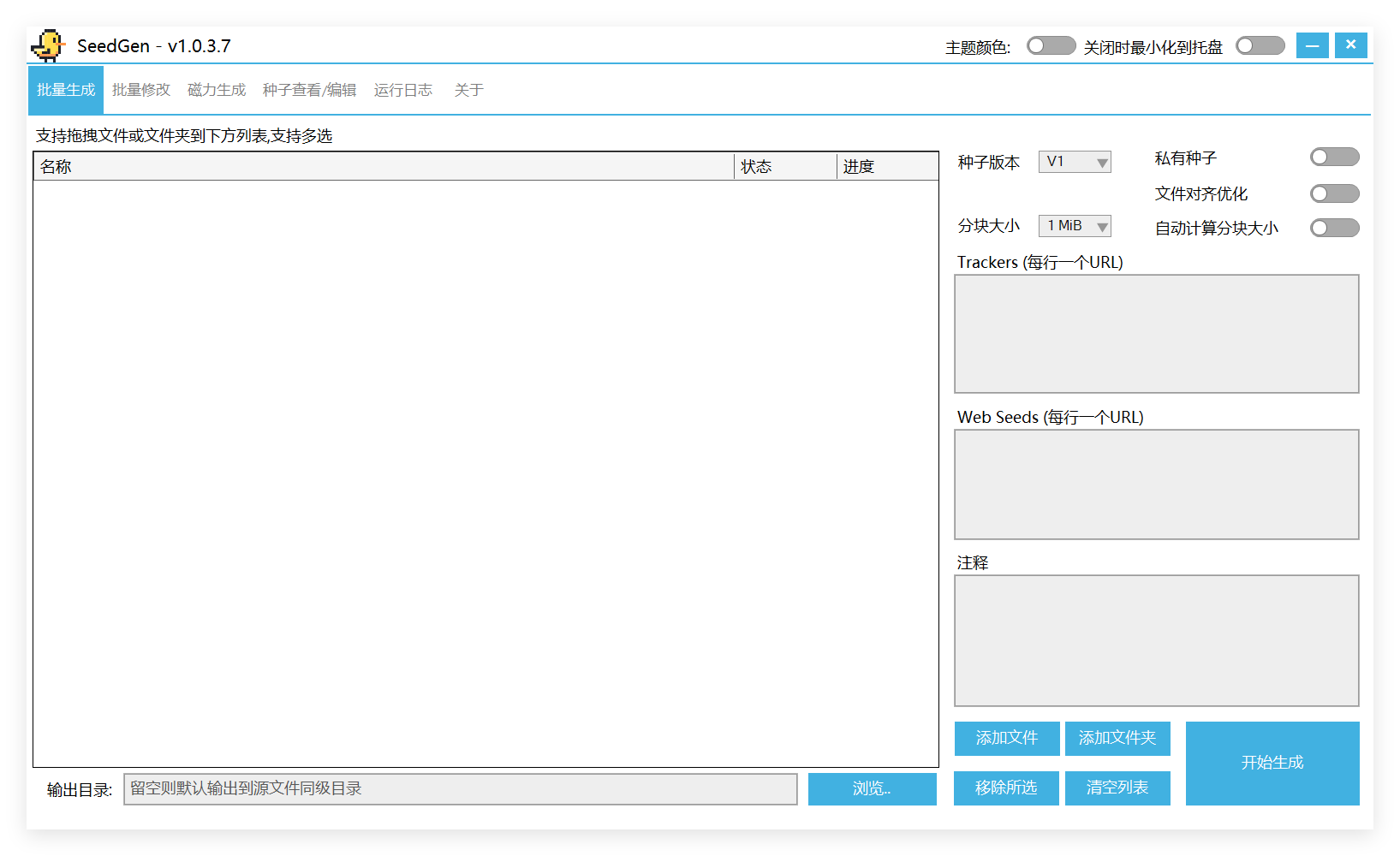1400x856 pixels.
Task: Click the SeedGen duck logo icon
Action: click(x=47, y=45)
